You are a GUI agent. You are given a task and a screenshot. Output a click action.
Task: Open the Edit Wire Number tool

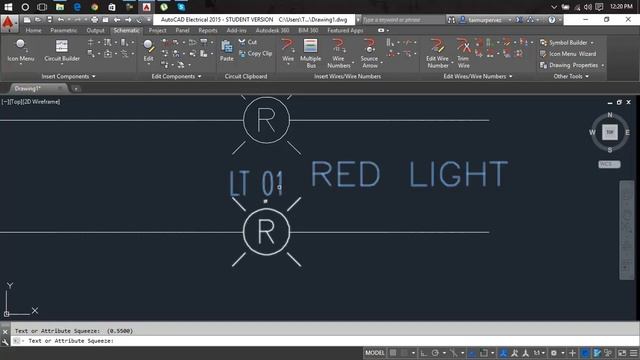tap(438, 53)
